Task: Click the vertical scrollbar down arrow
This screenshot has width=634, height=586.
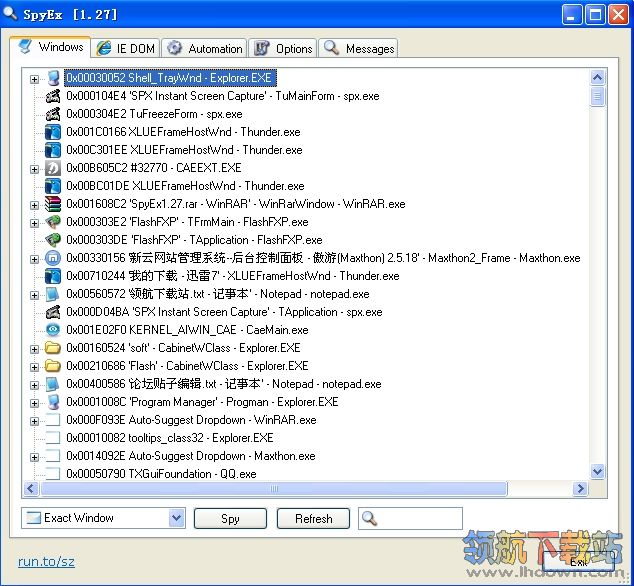Action: click(x=598, y=471)
